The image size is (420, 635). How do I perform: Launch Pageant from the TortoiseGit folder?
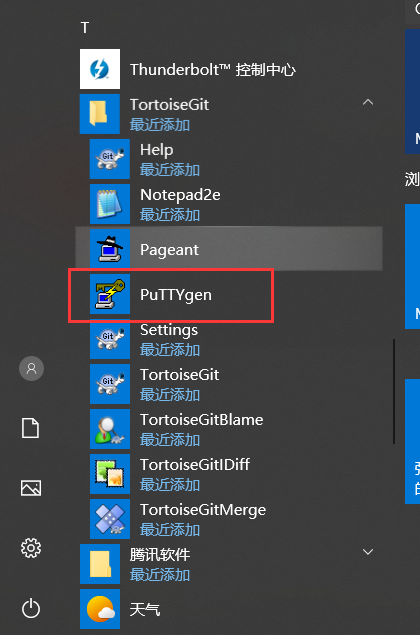(229, 249)
